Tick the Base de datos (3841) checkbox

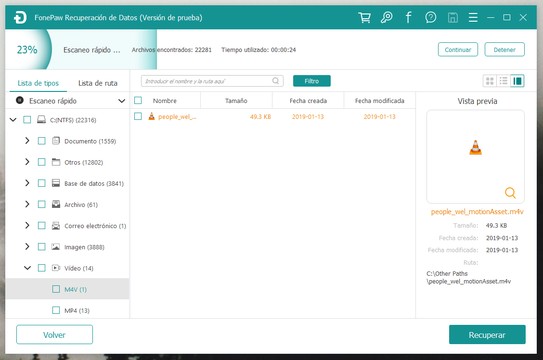(42, 183)
